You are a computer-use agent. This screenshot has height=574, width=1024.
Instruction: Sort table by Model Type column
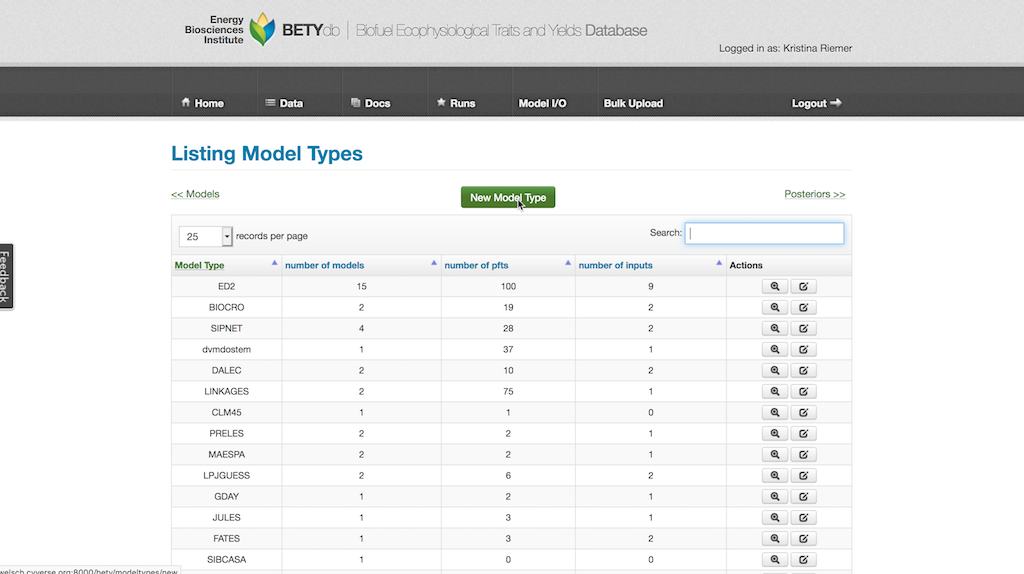(x=199, y=265)
